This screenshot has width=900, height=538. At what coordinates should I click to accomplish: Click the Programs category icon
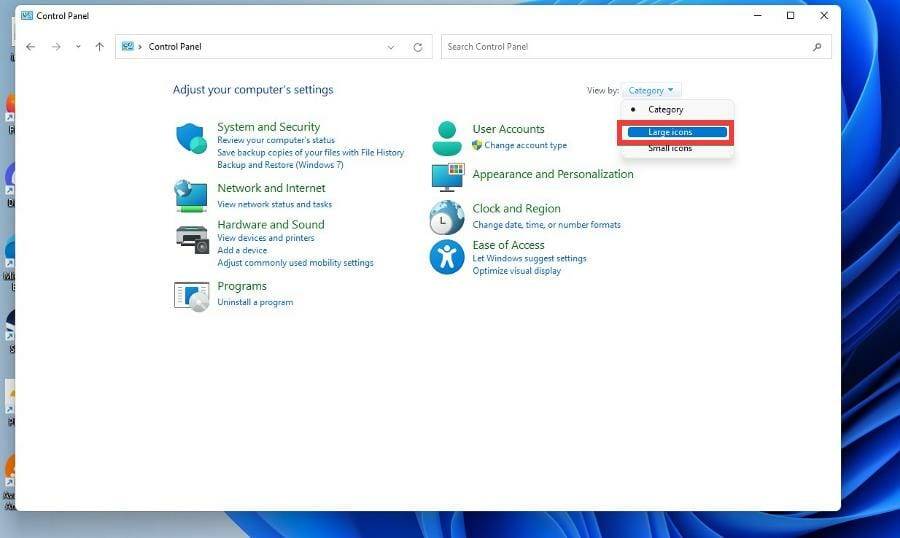coord(191,295)
